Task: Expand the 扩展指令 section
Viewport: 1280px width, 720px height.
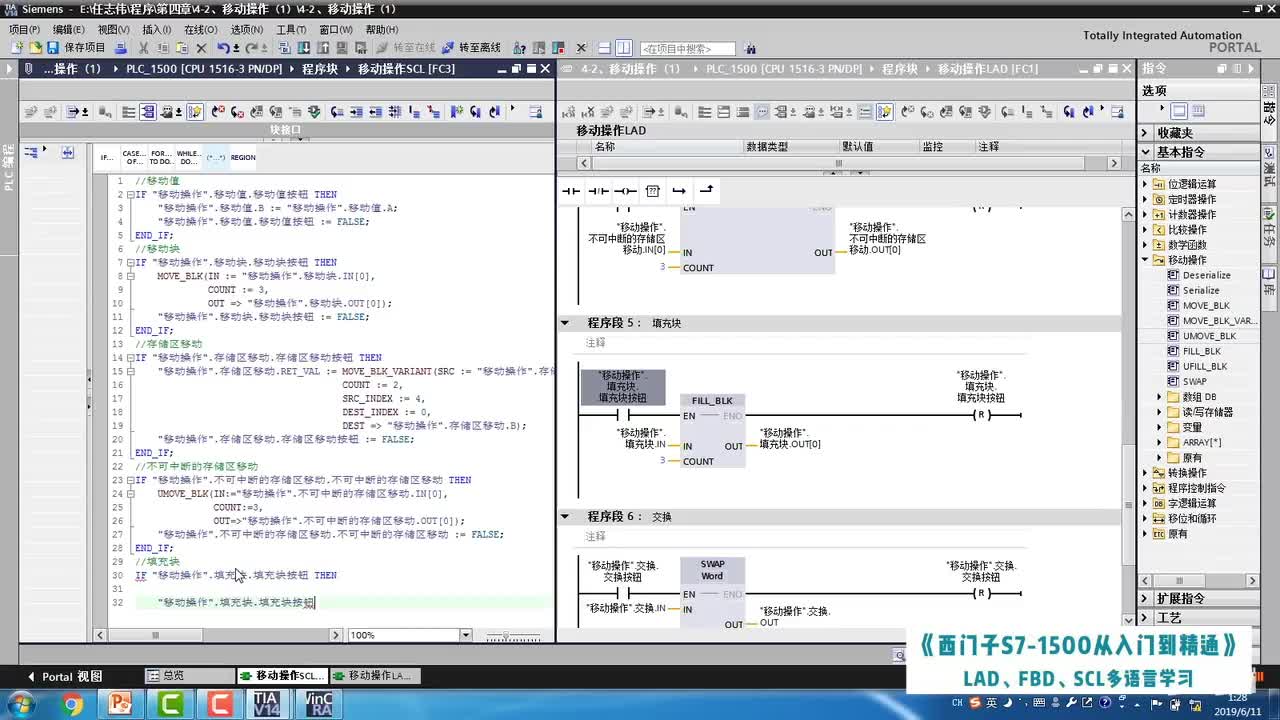Action: (x=1146, y=598)
